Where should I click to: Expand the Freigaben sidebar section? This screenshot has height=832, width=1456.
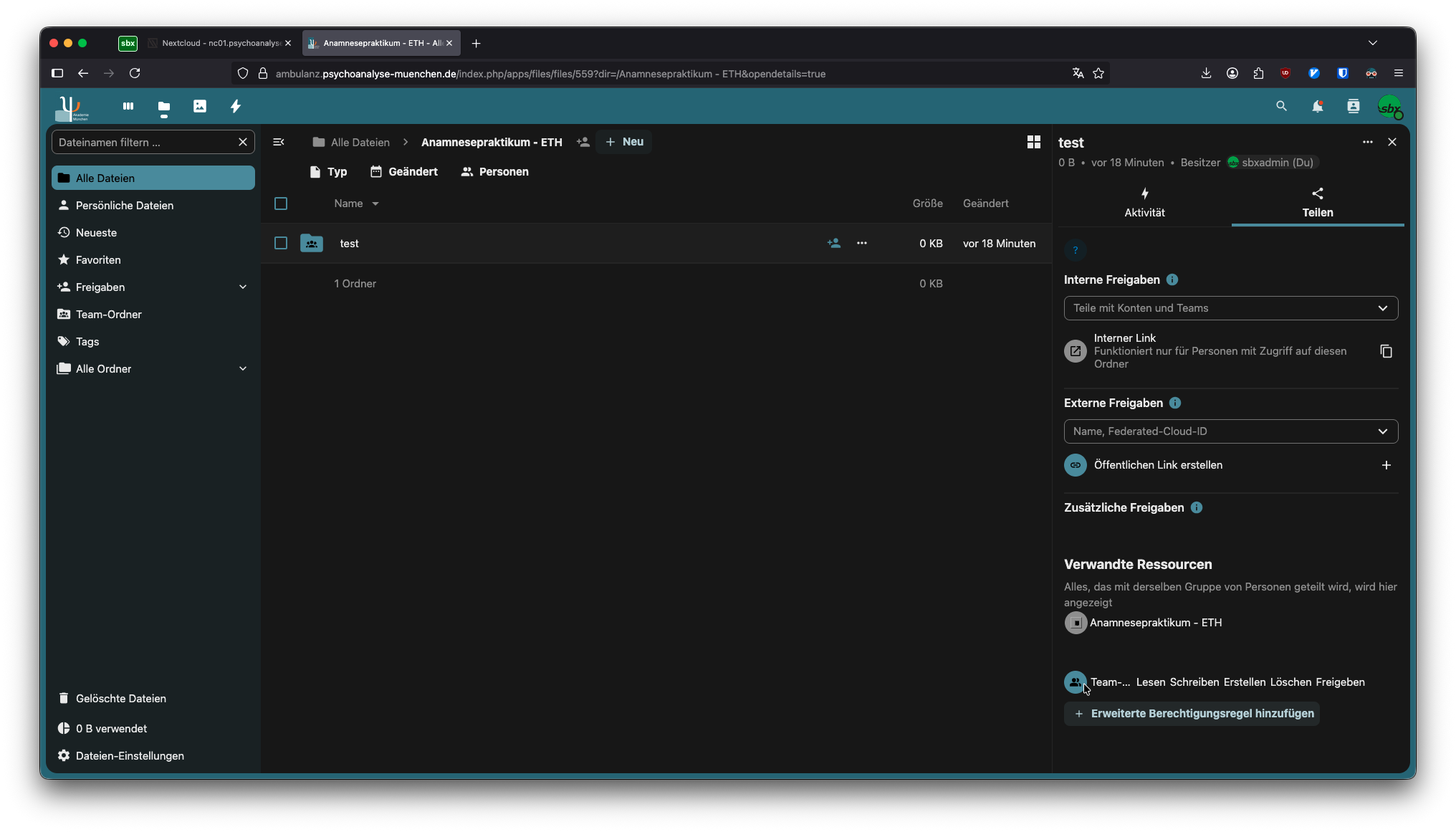point(243,287)
